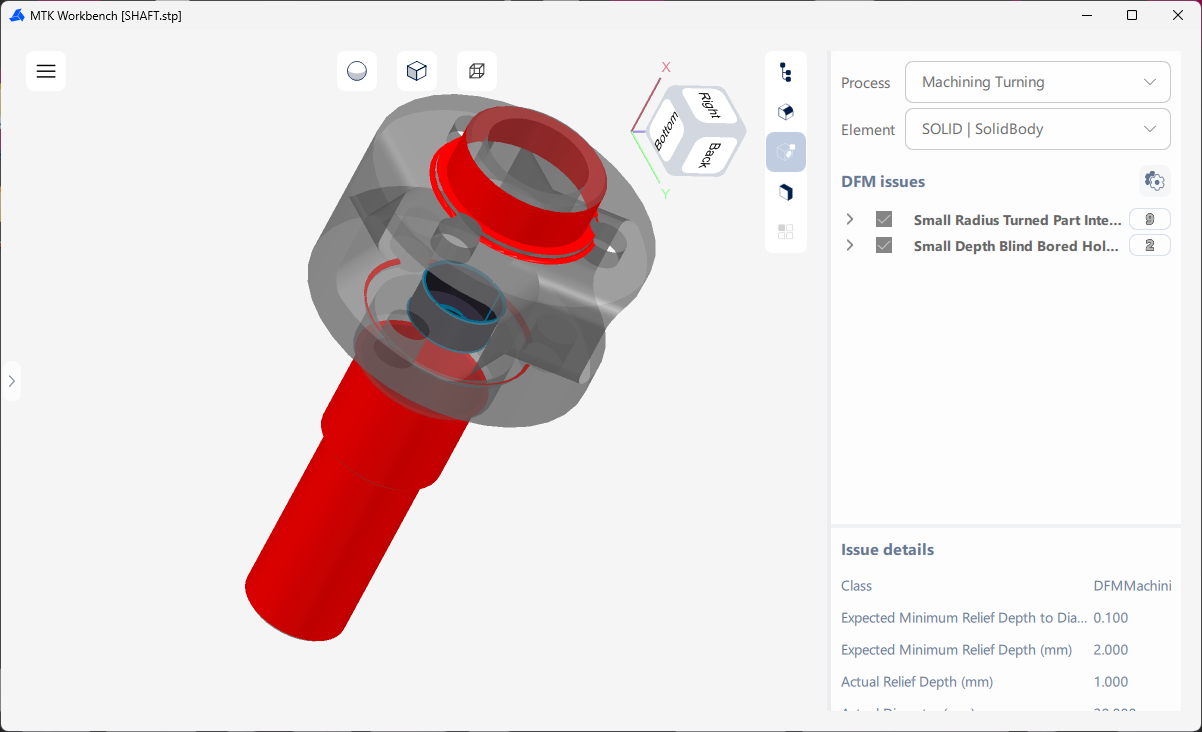Click the MTK Workbench title bar logo

coord(17,15)
